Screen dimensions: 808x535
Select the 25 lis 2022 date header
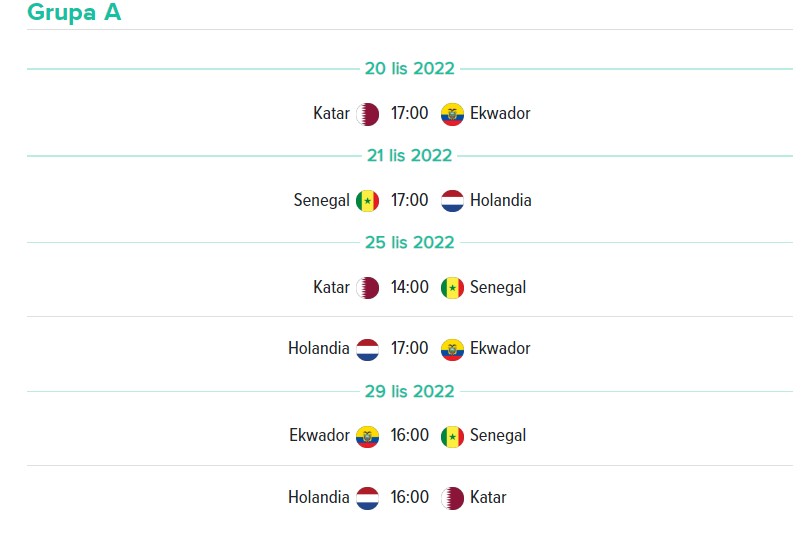[410, 243]
